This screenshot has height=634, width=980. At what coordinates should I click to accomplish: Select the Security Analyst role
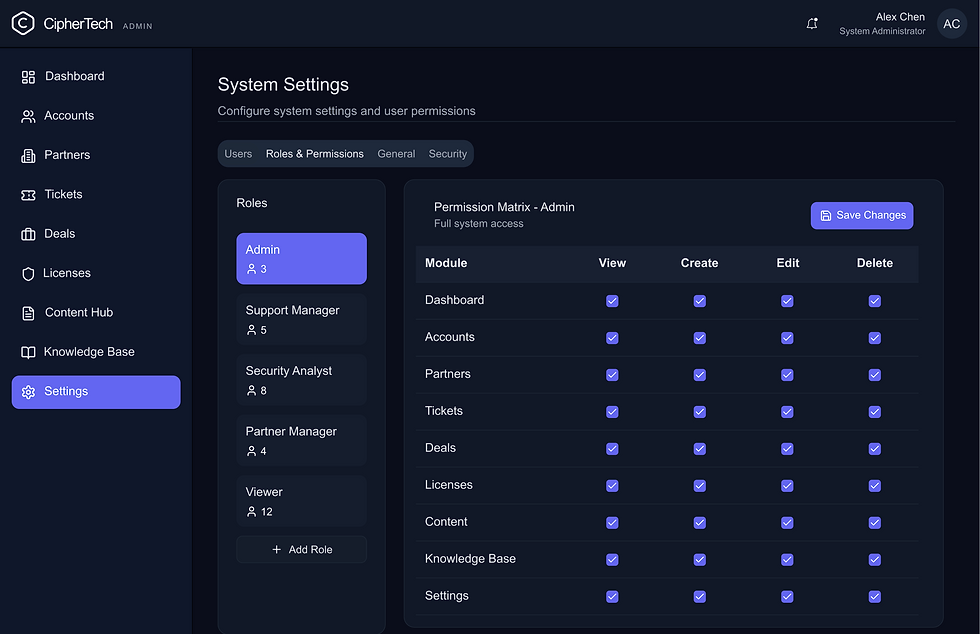[x=301, y=380]
